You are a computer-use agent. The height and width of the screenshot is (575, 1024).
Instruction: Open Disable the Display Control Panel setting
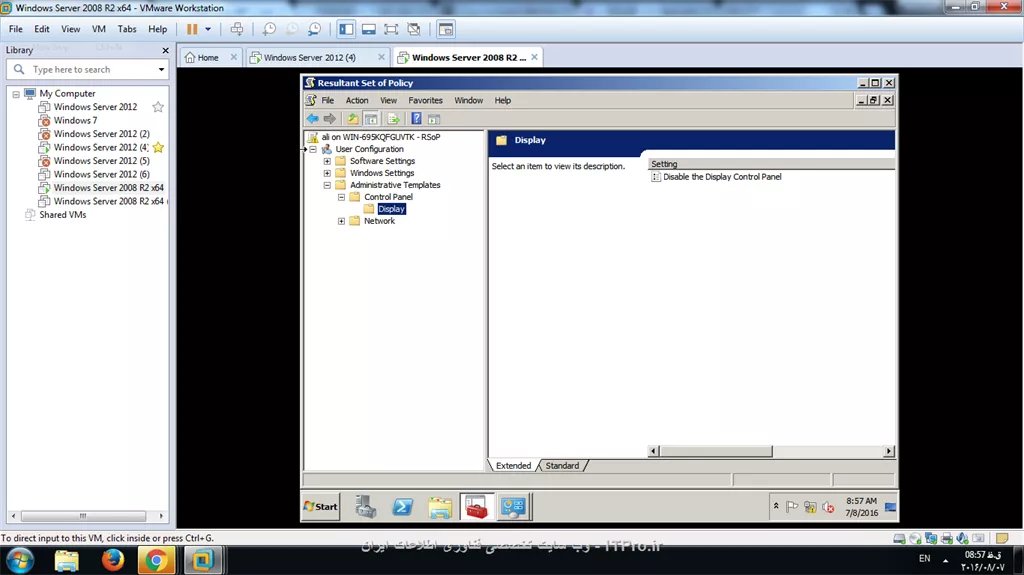pyautogui.click(x=722, y=176)
